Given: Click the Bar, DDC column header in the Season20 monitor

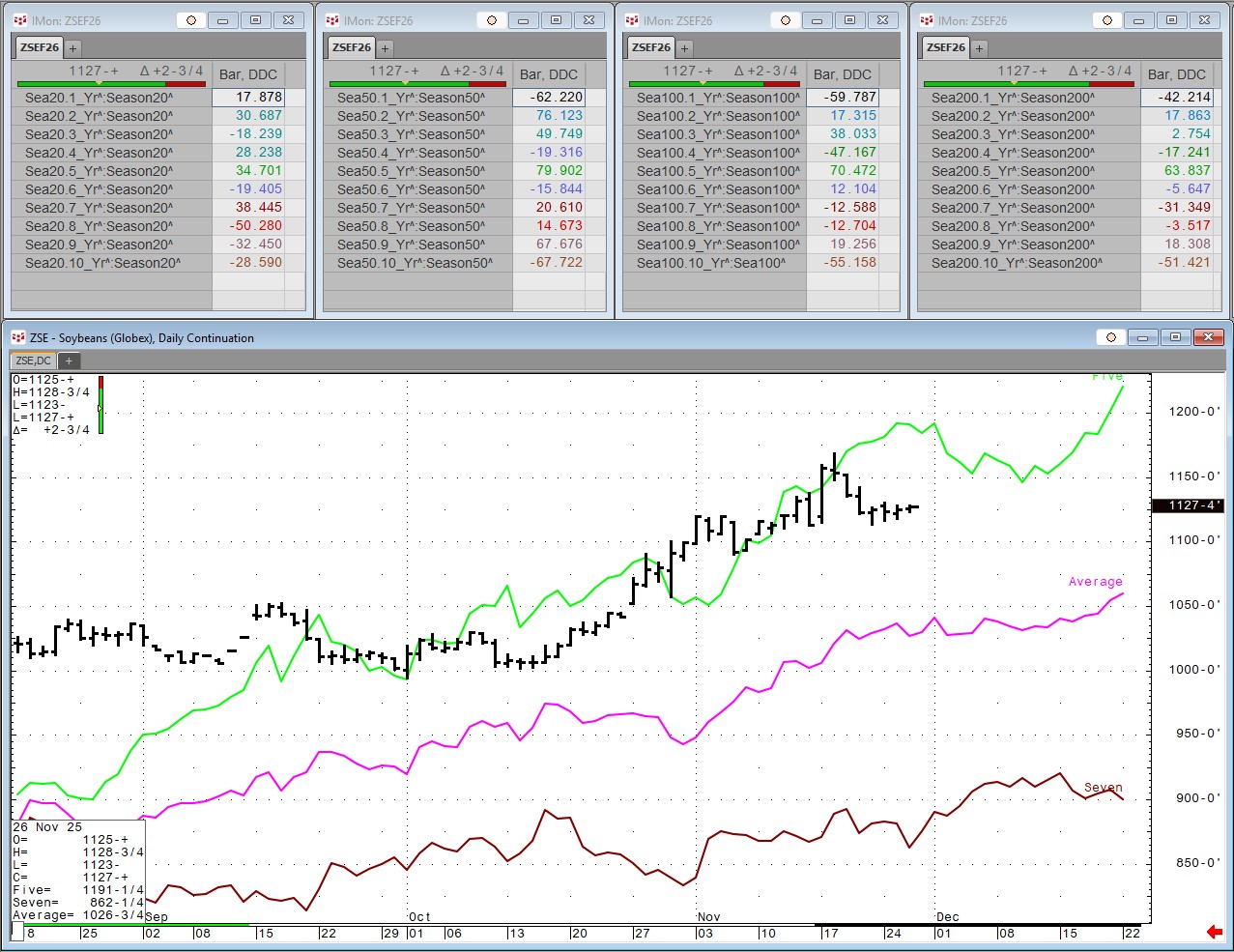Looking at the screenshot, I should pos(248,74).
